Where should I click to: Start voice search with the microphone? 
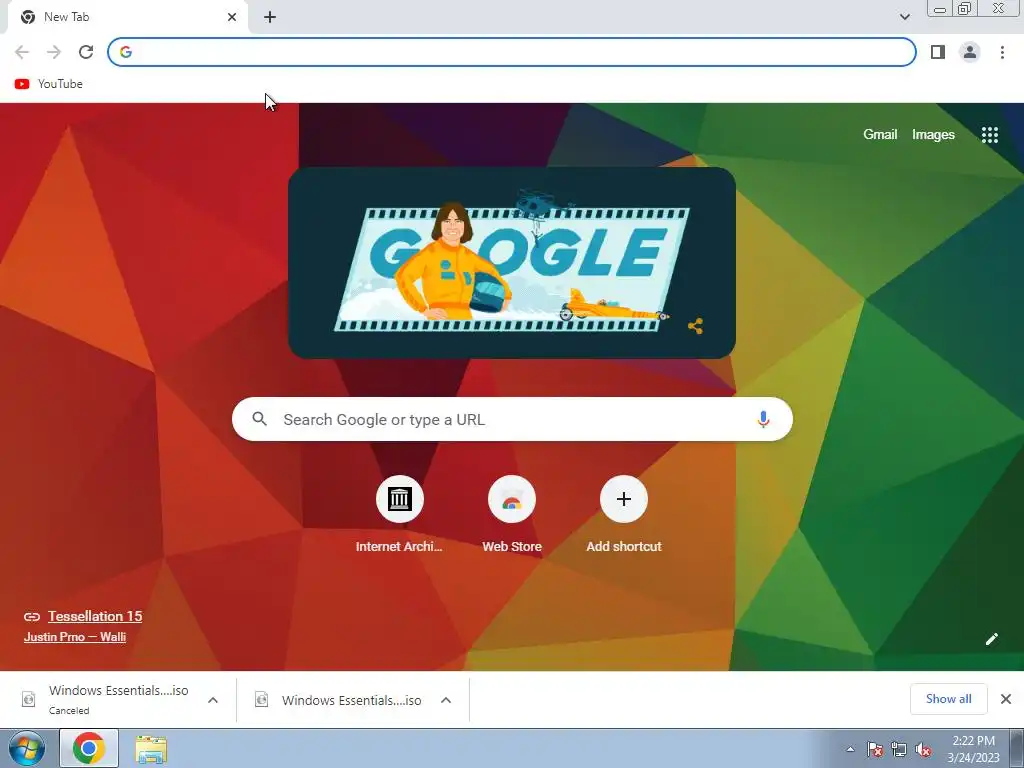point(763,419)
